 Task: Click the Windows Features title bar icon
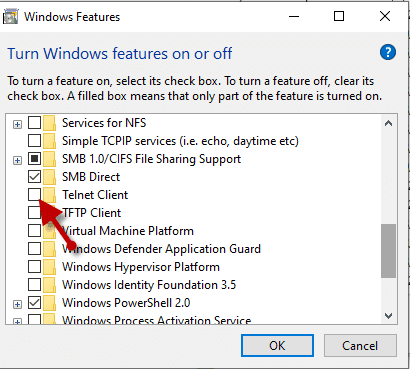(x=10, y=17)
